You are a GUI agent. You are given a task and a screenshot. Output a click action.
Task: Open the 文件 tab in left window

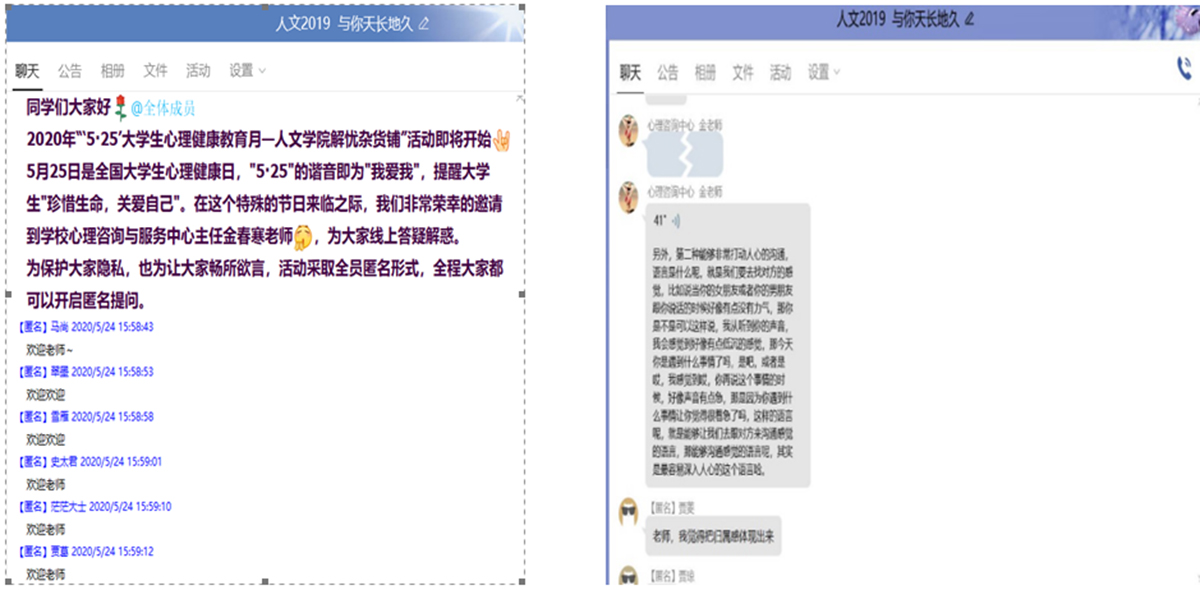click(x=155, y=71)
